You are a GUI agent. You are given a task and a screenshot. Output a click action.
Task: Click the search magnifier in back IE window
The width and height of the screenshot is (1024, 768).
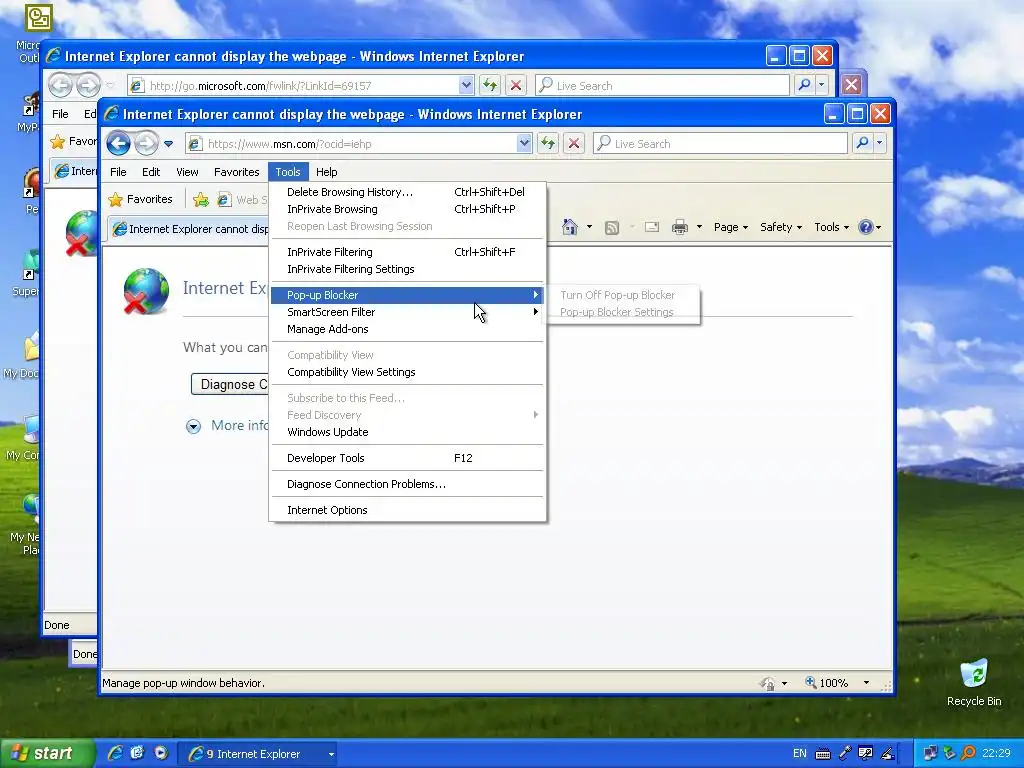click(x=805, y=85)
